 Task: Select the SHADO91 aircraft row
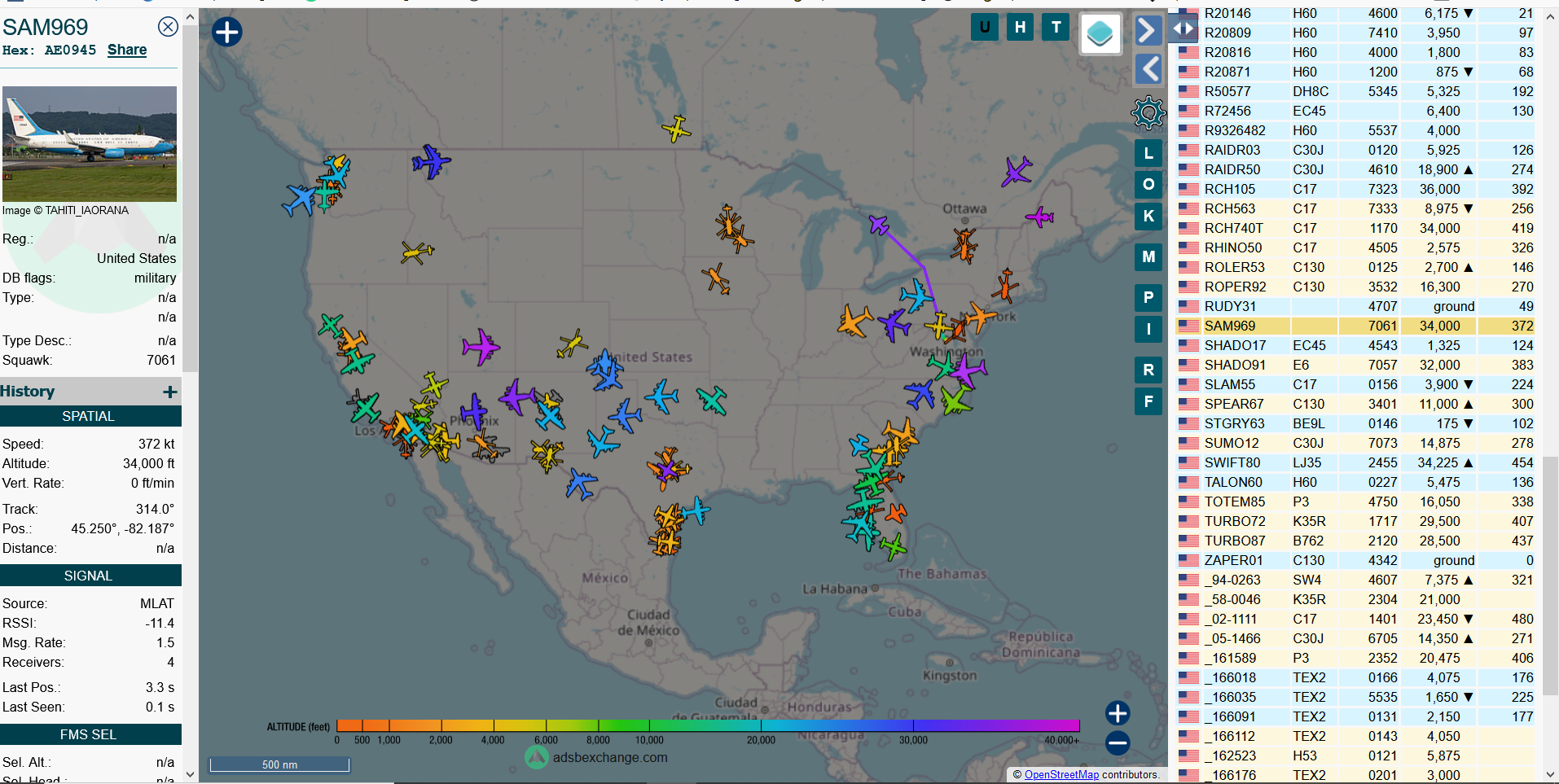coord(1355,365)
